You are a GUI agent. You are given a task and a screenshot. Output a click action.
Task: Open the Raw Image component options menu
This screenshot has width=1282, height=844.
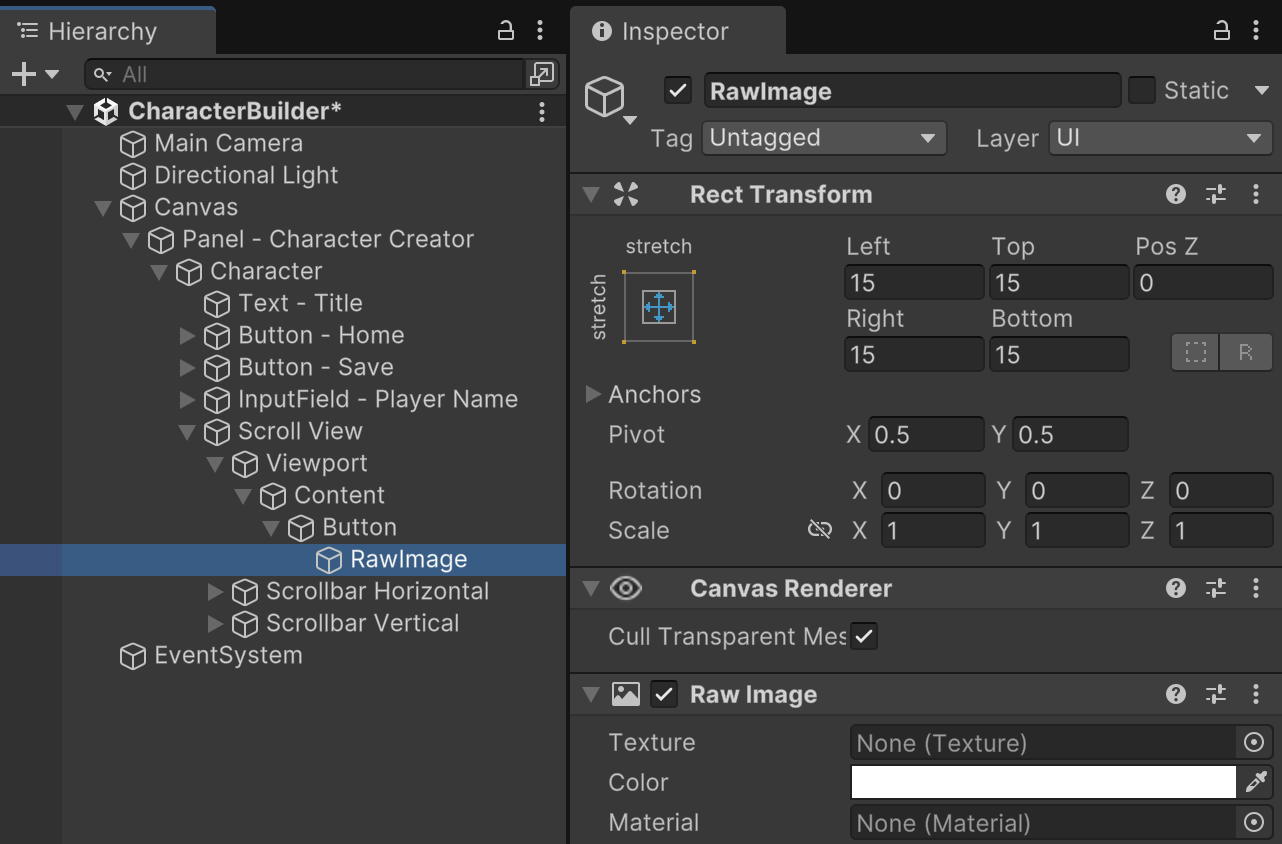pyautogui.click(x=1256, y=694)
